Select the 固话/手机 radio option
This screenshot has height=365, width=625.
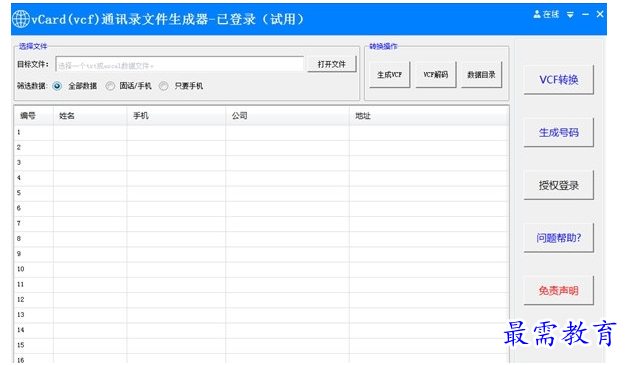coord(110,86)
